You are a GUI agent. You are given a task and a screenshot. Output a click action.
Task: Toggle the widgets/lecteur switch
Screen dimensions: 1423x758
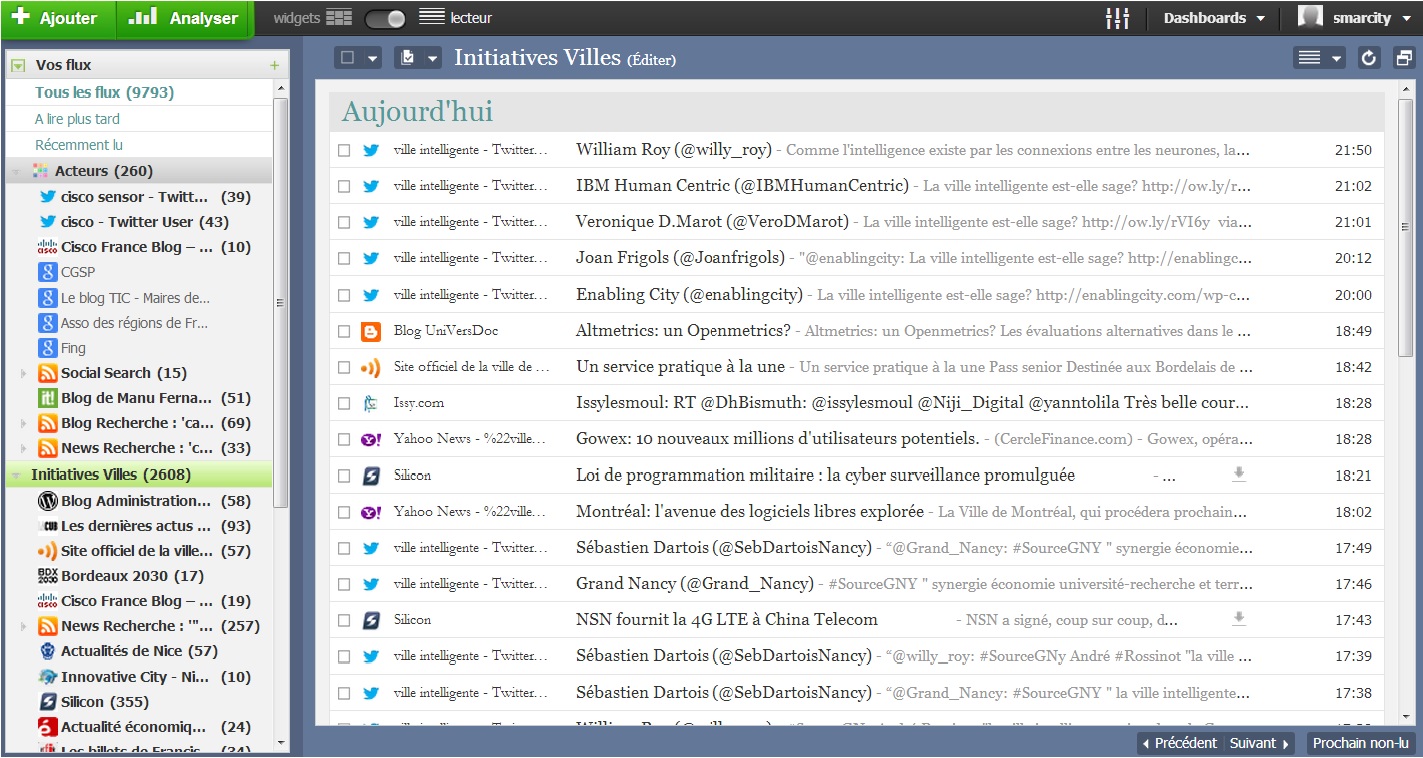385,18
